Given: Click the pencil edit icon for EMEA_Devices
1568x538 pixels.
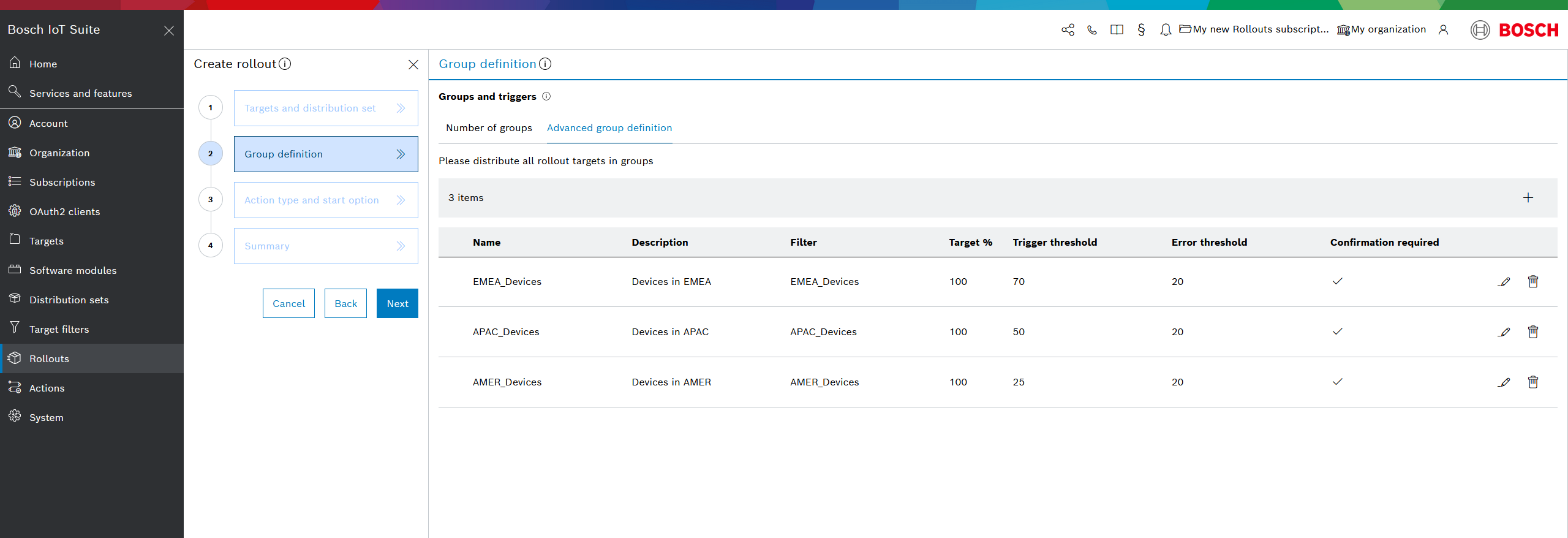Looking at the screenshot, I should tap(1504, 282).
